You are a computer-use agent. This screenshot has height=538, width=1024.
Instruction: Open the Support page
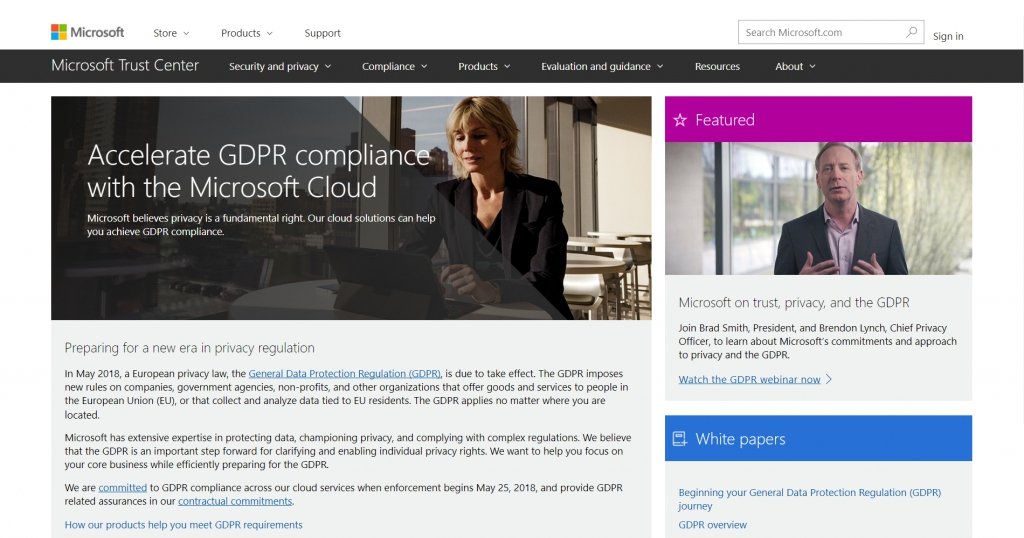point(323,33)
